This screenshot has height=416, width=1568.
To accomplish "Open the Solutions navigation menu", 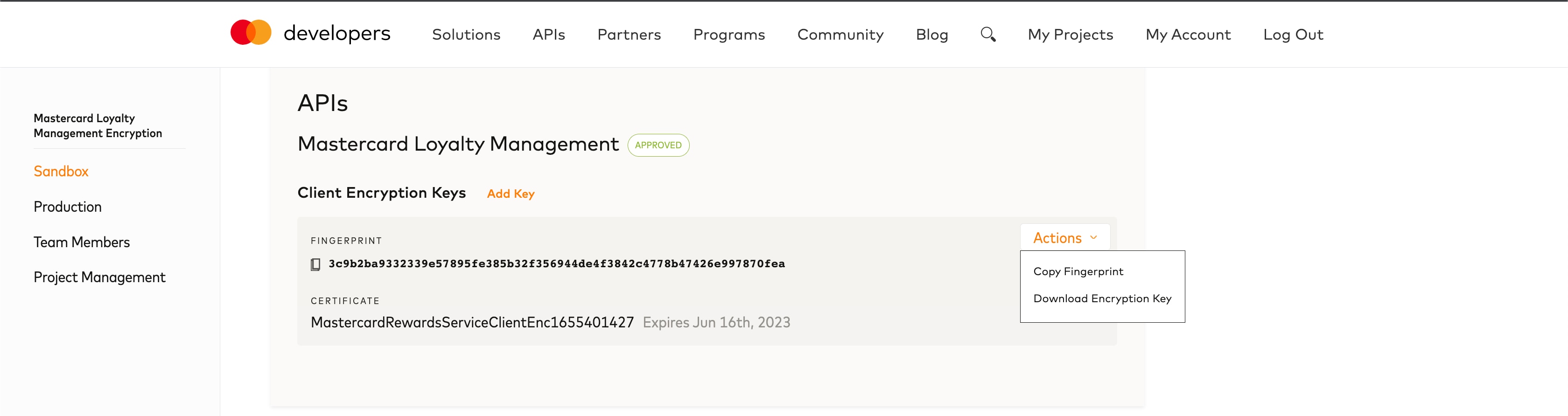I will [x=466, y=35].
